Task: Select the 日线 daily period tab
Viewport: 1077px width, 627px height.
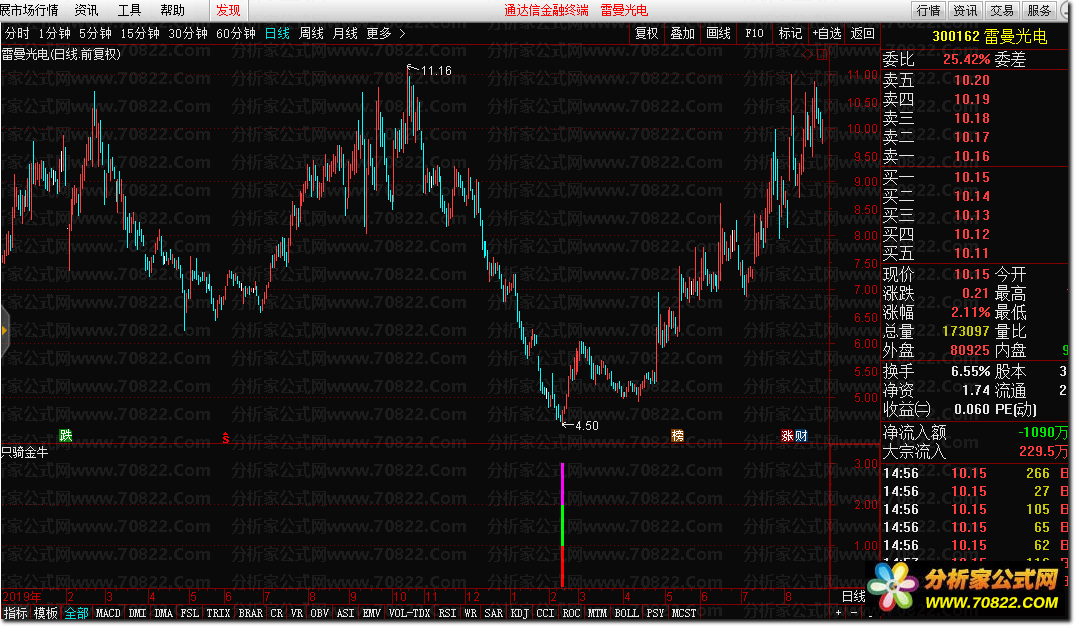Action: click(x=277, y=33)
